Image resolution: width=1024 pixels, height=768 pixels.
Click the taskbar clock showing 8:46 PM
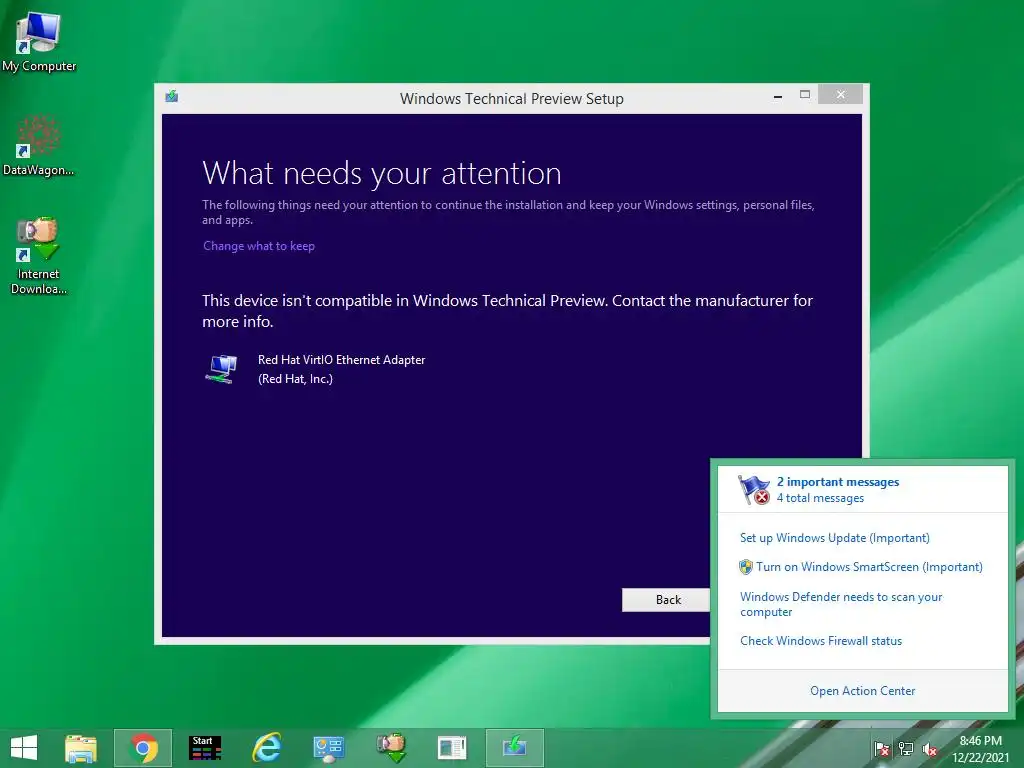[980, 741]
